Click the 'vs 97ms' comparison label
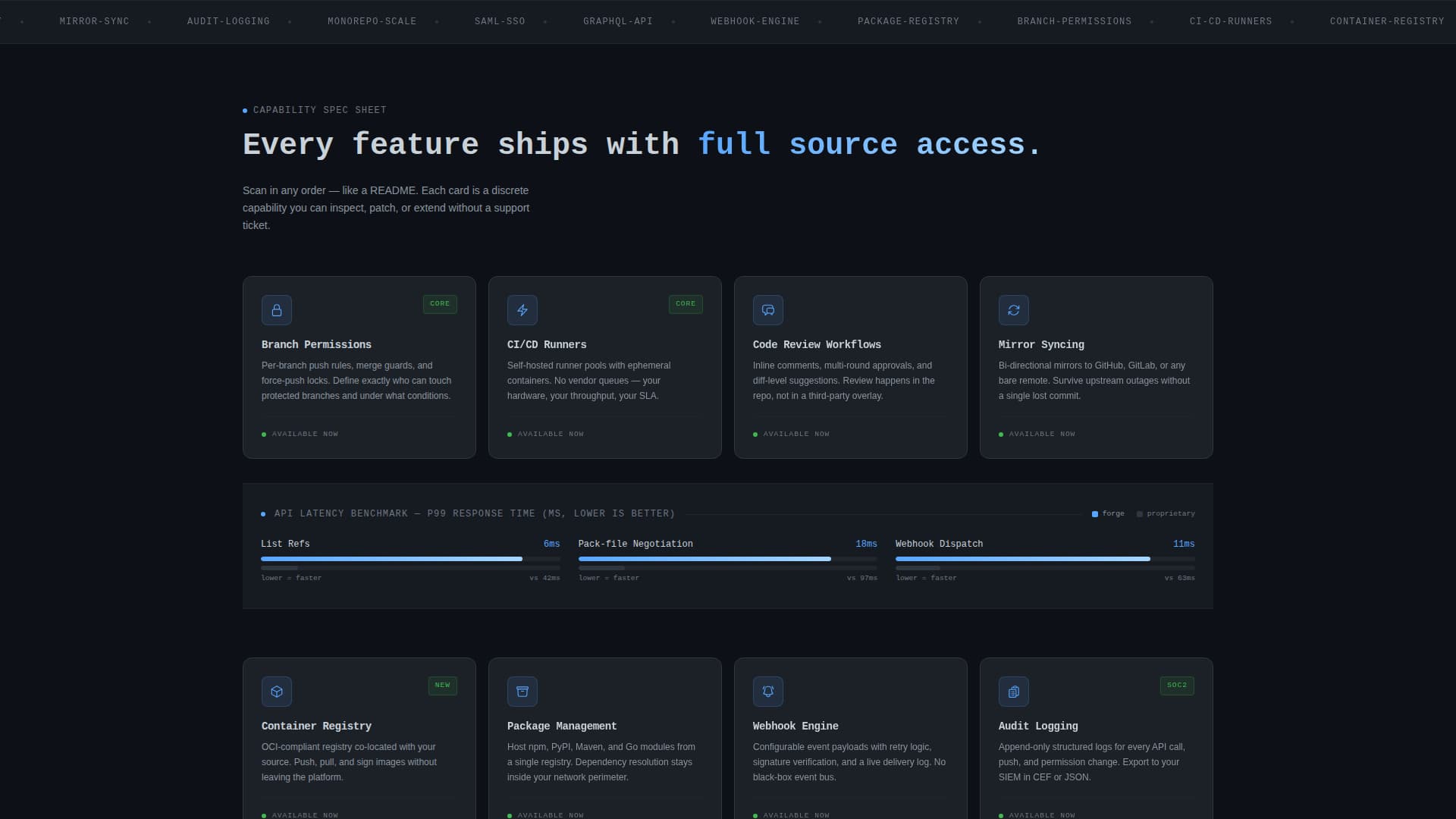This screenshot has width=1456, height=819. (862, 578)
